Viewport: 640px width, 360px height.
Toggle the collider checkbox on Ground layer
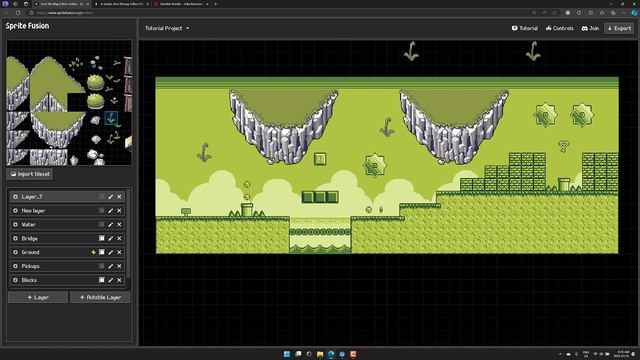pyautogui.click(x=102, y=252)
